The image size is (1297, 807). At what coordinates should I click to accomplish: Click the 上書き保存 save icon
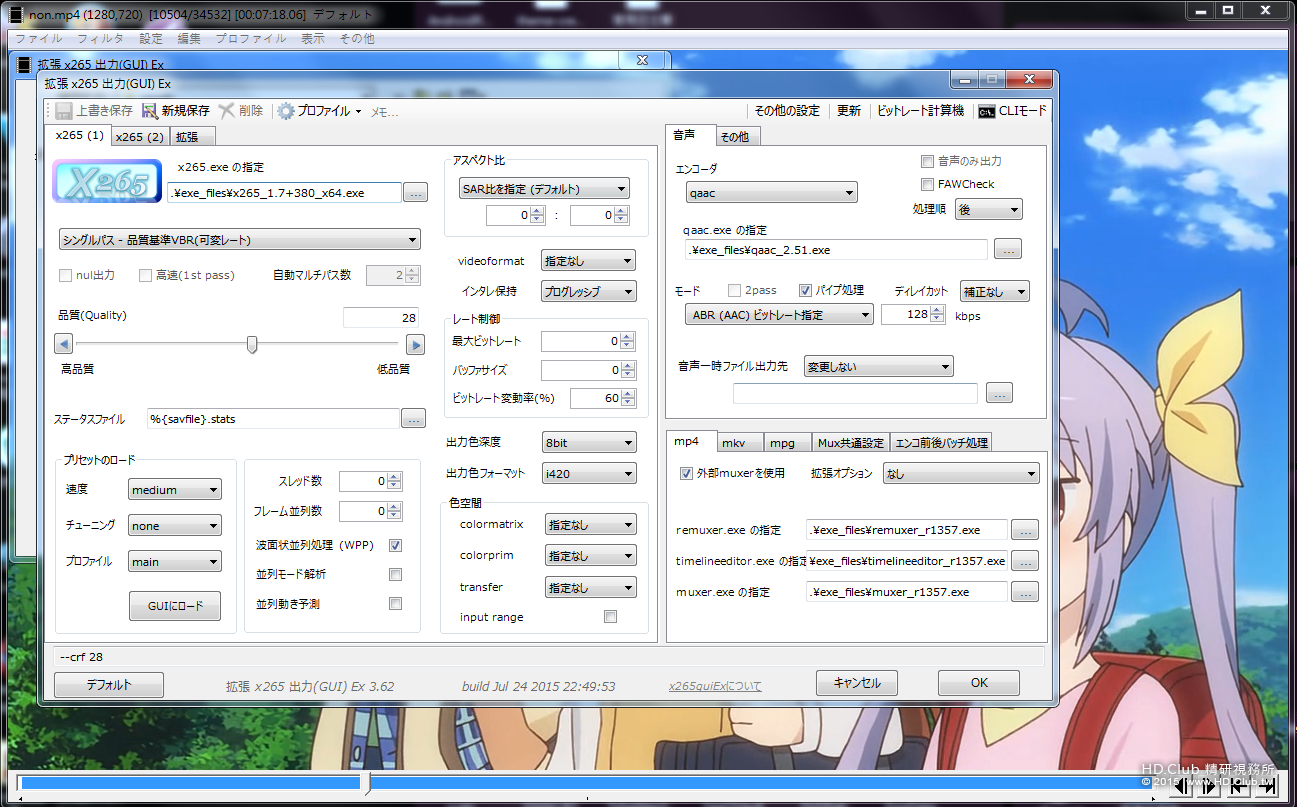point(64,111)
